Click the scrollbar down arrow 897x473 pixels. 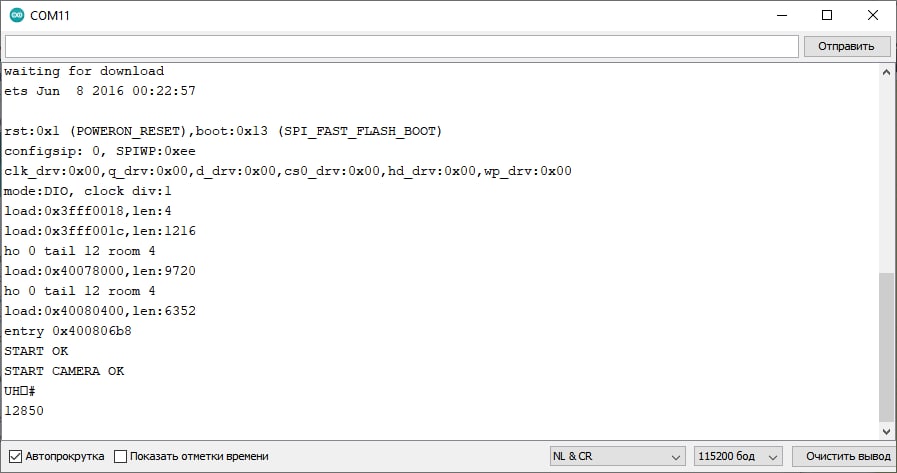(x=886, y=431)
